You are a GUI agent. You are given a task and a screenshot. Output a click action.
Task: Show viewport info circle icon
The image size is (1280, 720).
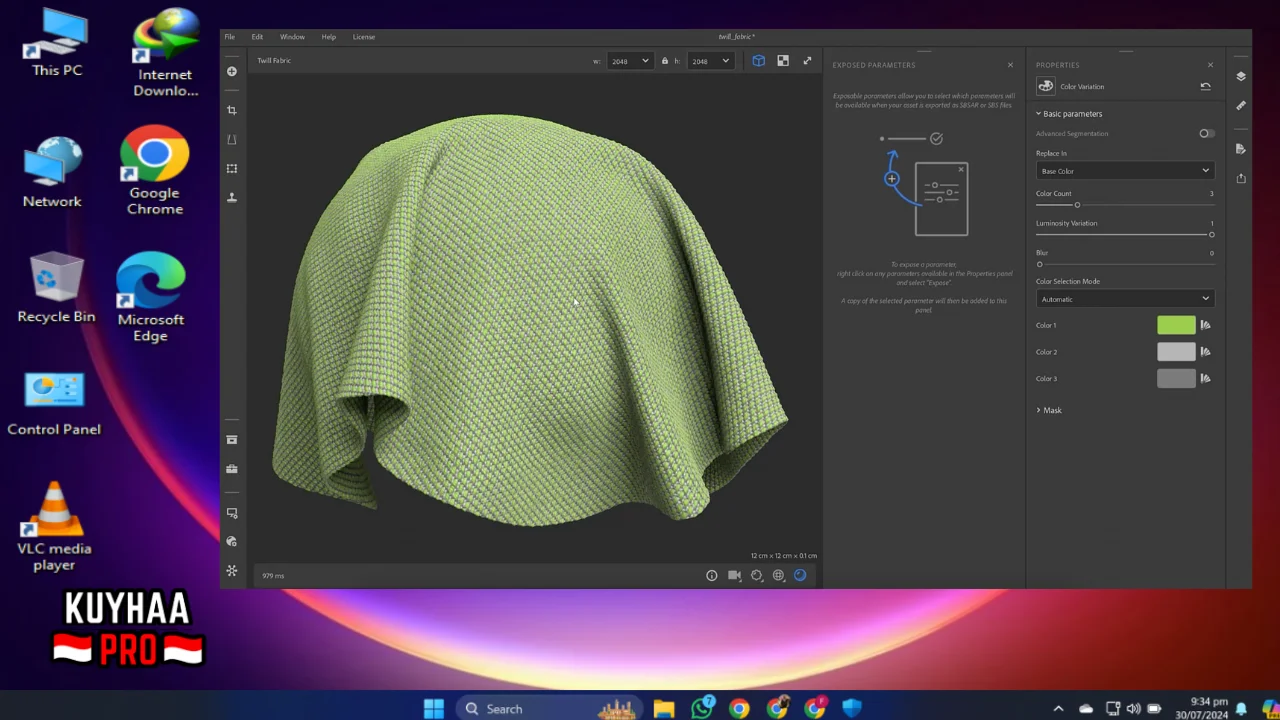pyautogui.click(x=712, y=575)
